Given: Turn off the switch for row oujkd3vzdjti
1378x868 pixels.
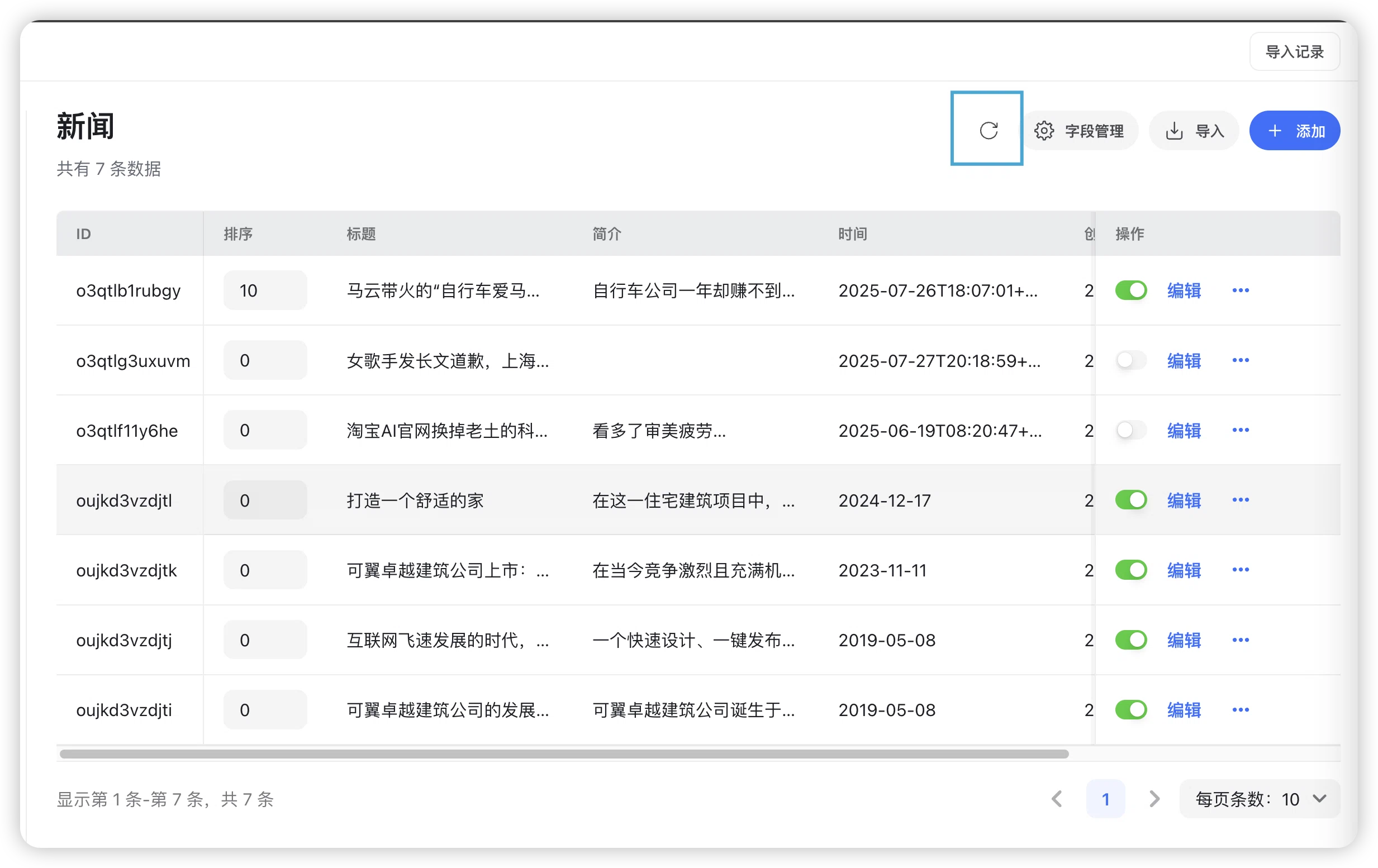Looking at the screenshot, I should click(1131, 709).
